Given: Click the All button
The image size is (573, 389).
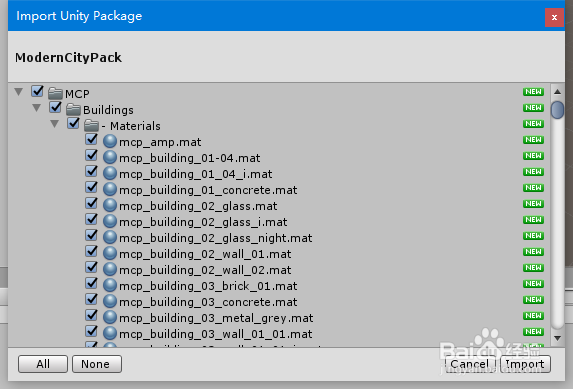Looking at the screenshot, I should click(43, 364).
